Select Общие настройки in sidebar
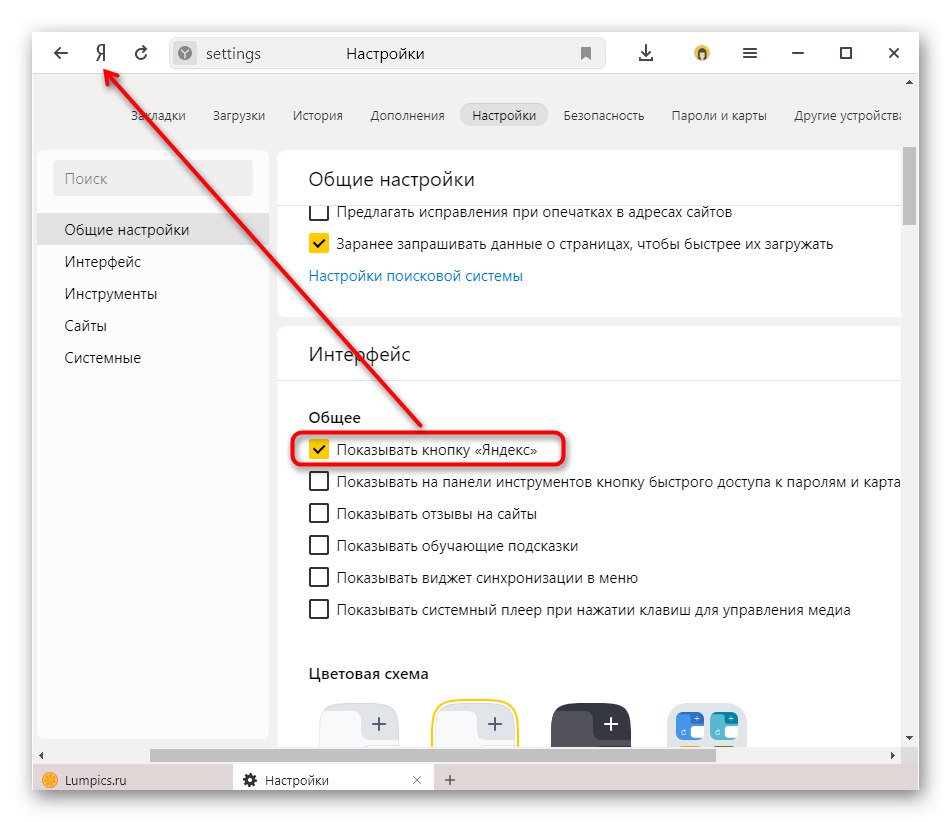 (153, 229)
